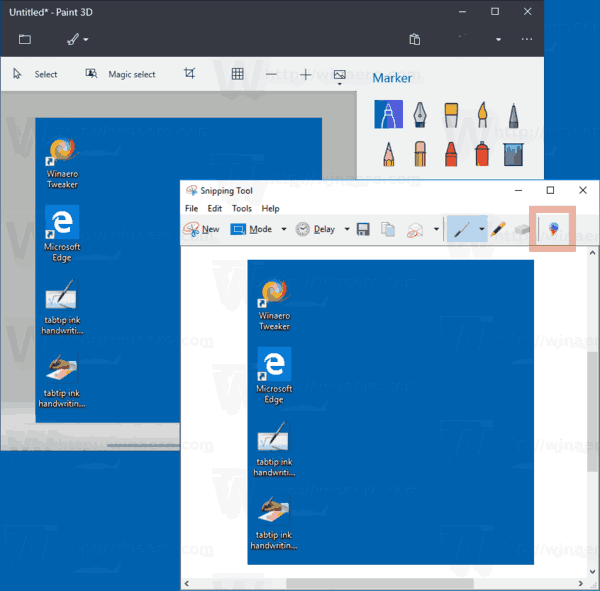Click Microsoft Edge icon on Paint 3D canvas
This screenshot has height=591, width=600.
(62, 234)
